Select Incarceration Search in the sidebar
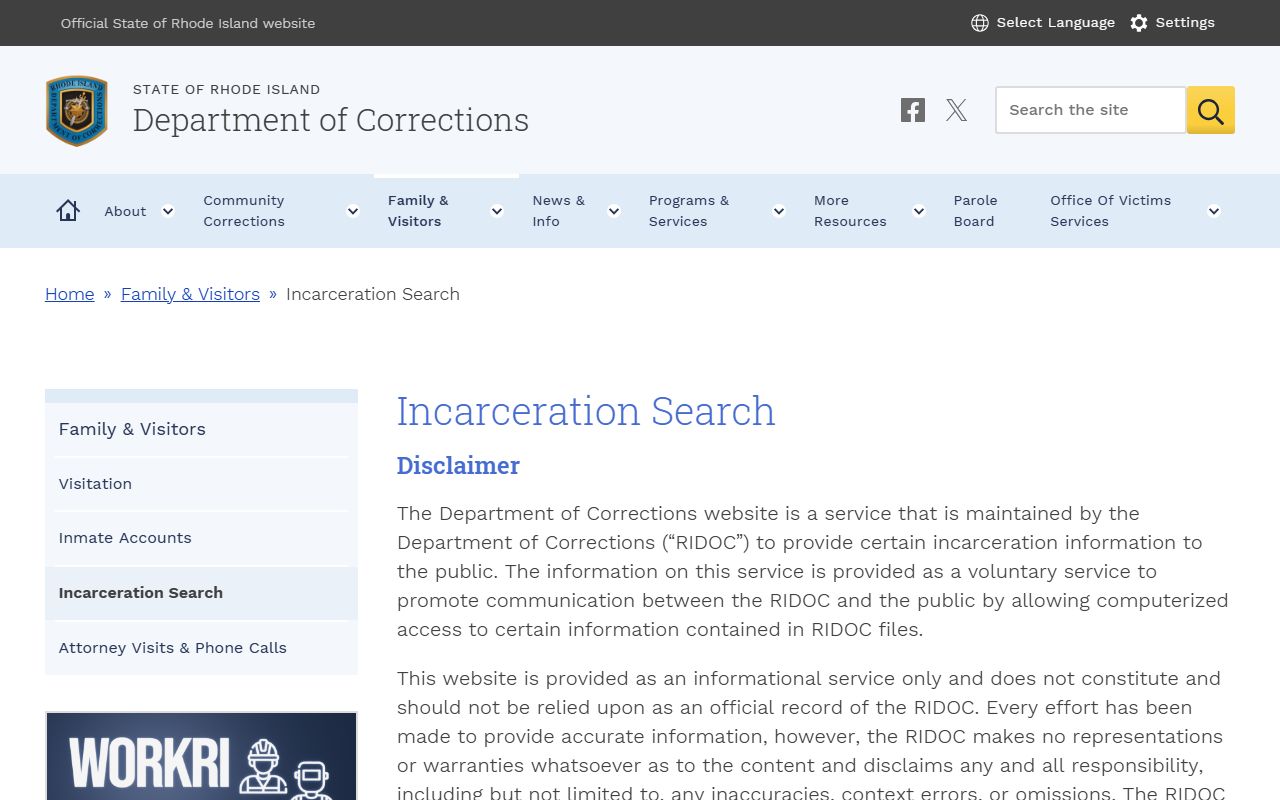The image size is (1280, 800). [x=201, y=593]
